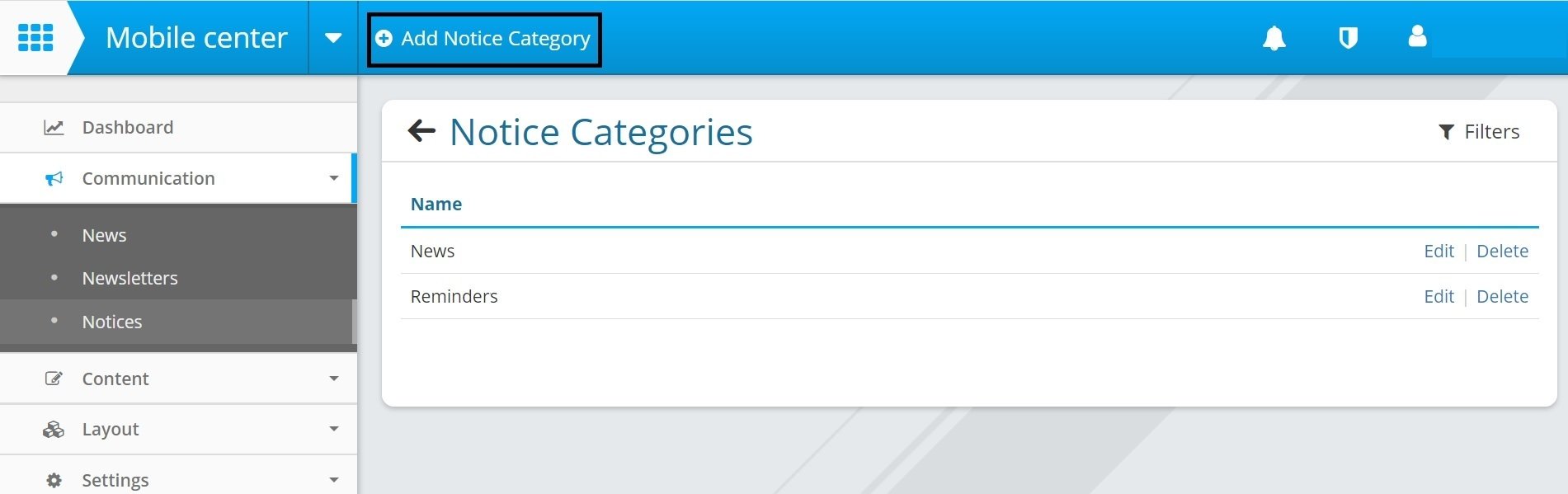This screenshot has height=494, width=1568.
Task: Click Add Notice Category button
Action: coord(484,40)
